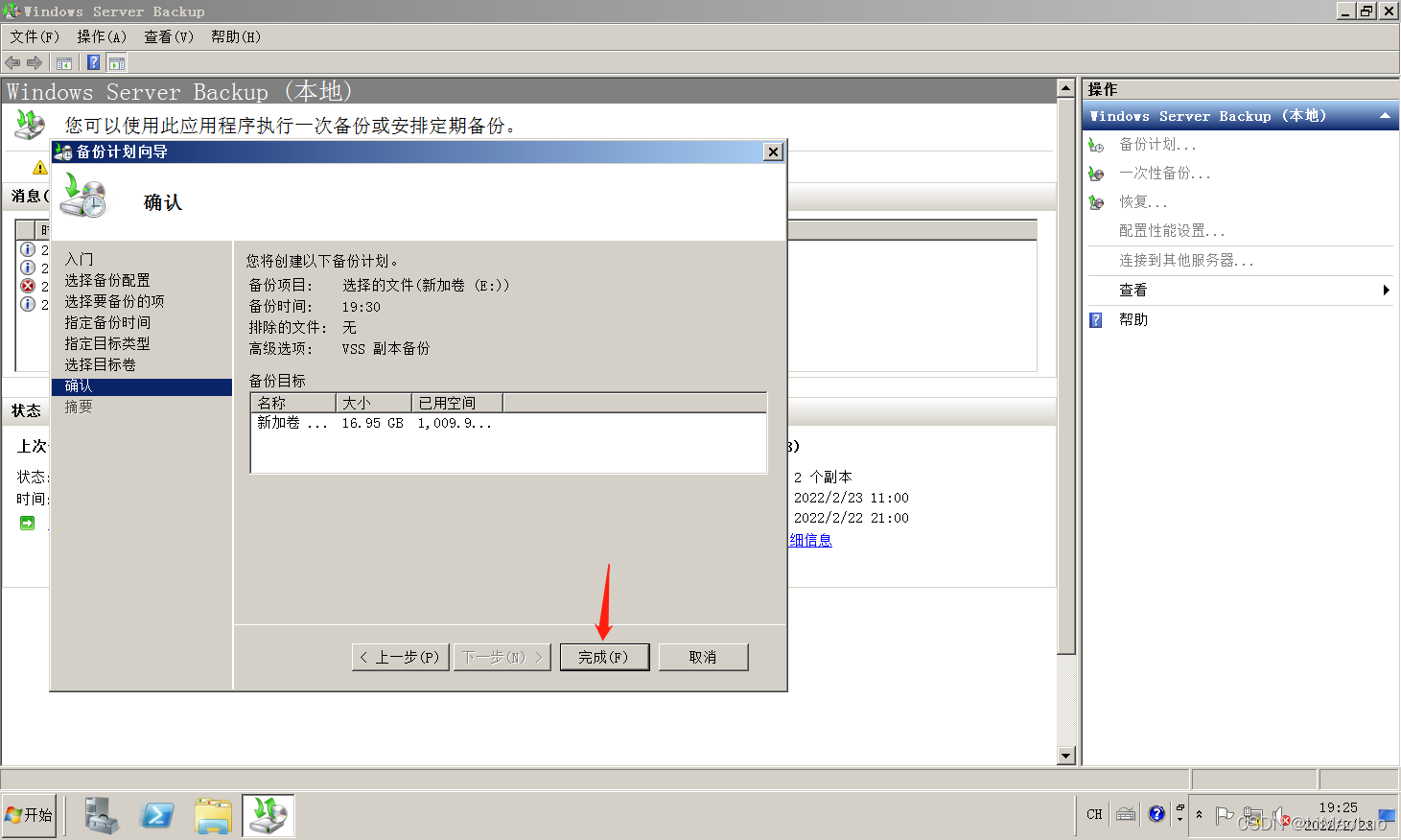Open the File Explorer folder on the taskbar
The width and height of the screenshot is (1401, 840).
(x=213, y=815)
